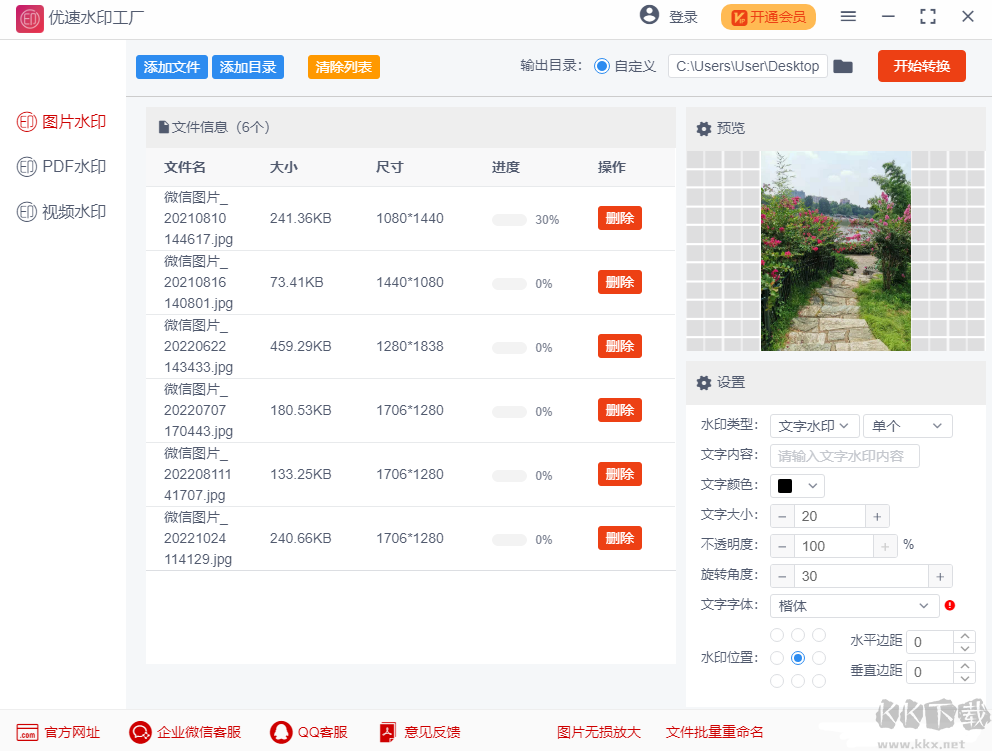The width and height of the screenshot is (992, 751).
Task: Open the 视频水印 tool
Action: coord(60,211)
